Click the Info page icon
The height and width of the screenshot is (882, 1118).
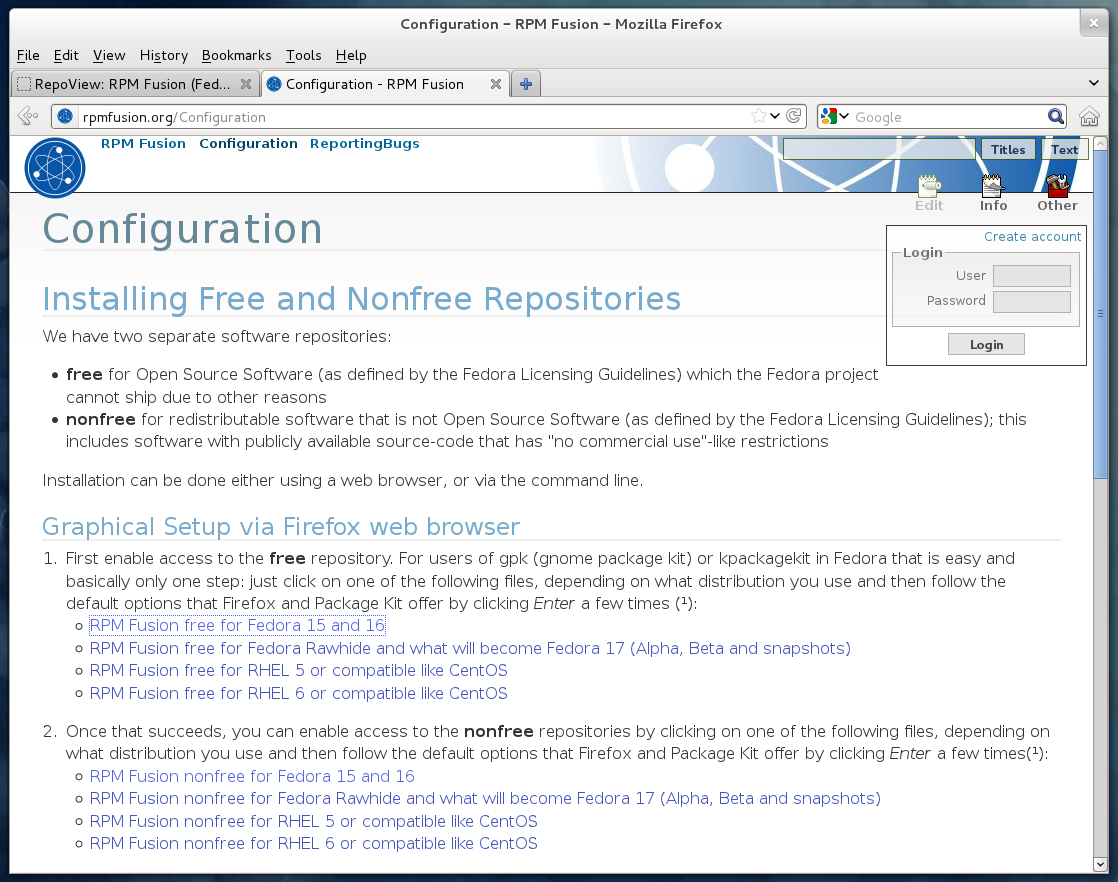[x=993, y=186]
